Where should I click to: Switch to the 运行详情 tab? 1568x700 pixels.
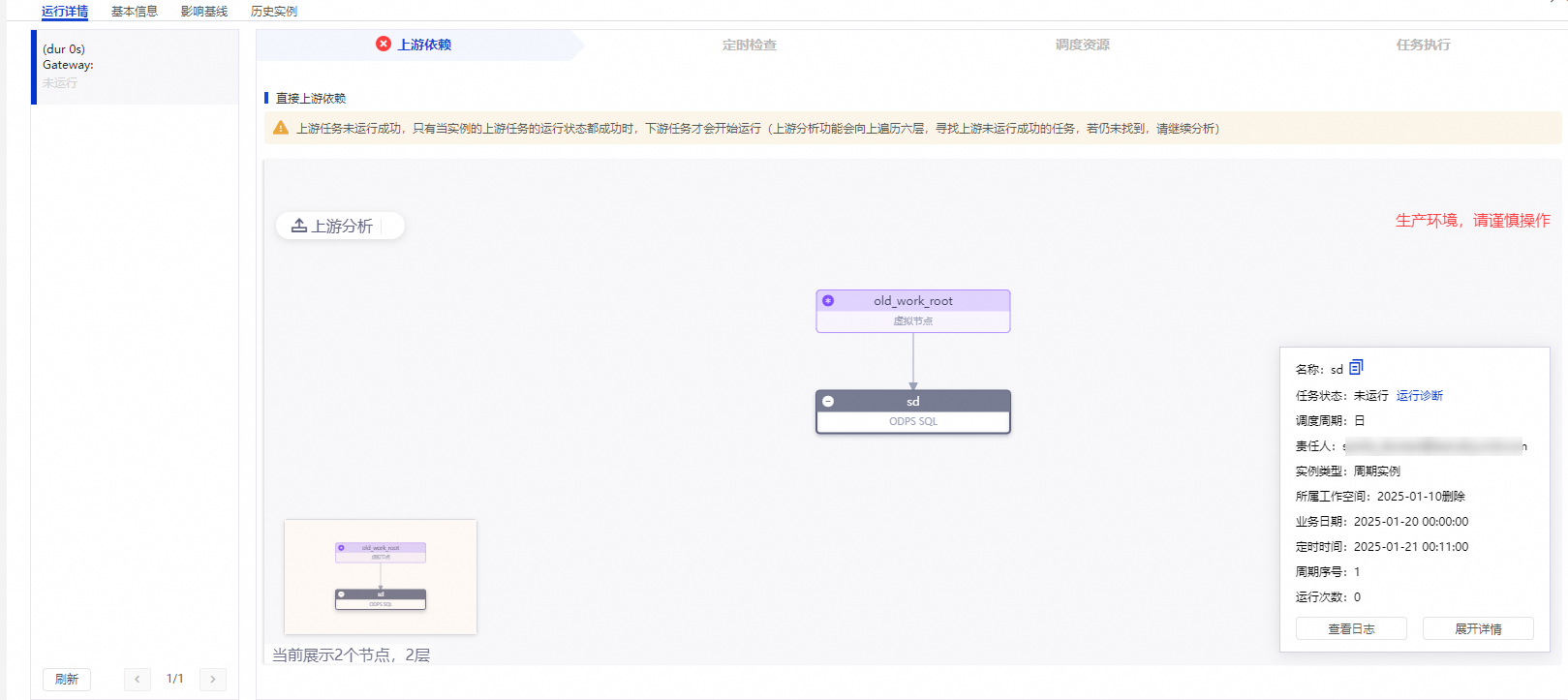pyautogui.click(x=65, y=12)
